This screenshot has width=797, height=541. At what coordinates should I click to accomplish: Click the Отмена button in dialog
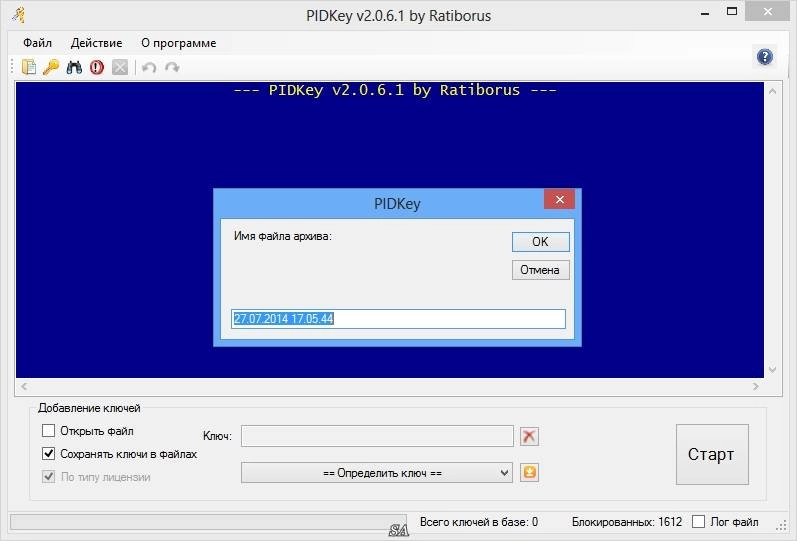click(x=540, y=270)
